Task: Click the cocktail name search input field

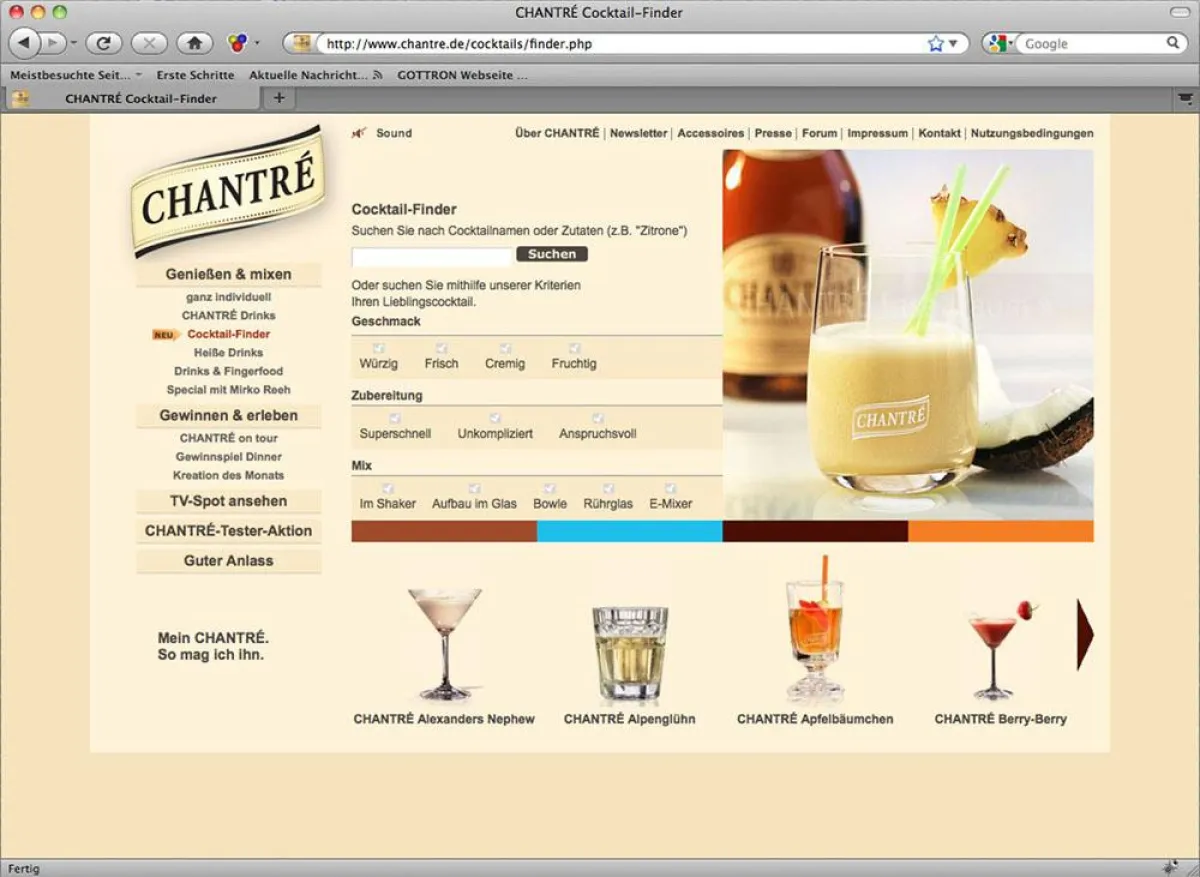Action: click(430, 254)
